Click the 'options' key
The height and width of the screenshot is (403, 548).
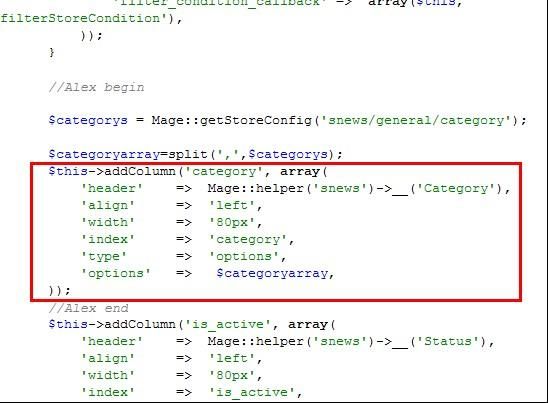point(116,273)
